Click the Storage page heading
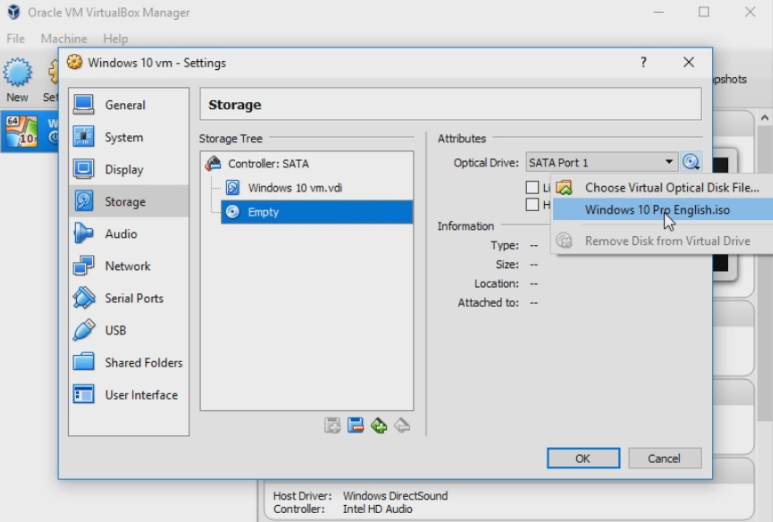Image resolution: width=773 pixels, height=522 pixels. [x=235, y=105]
